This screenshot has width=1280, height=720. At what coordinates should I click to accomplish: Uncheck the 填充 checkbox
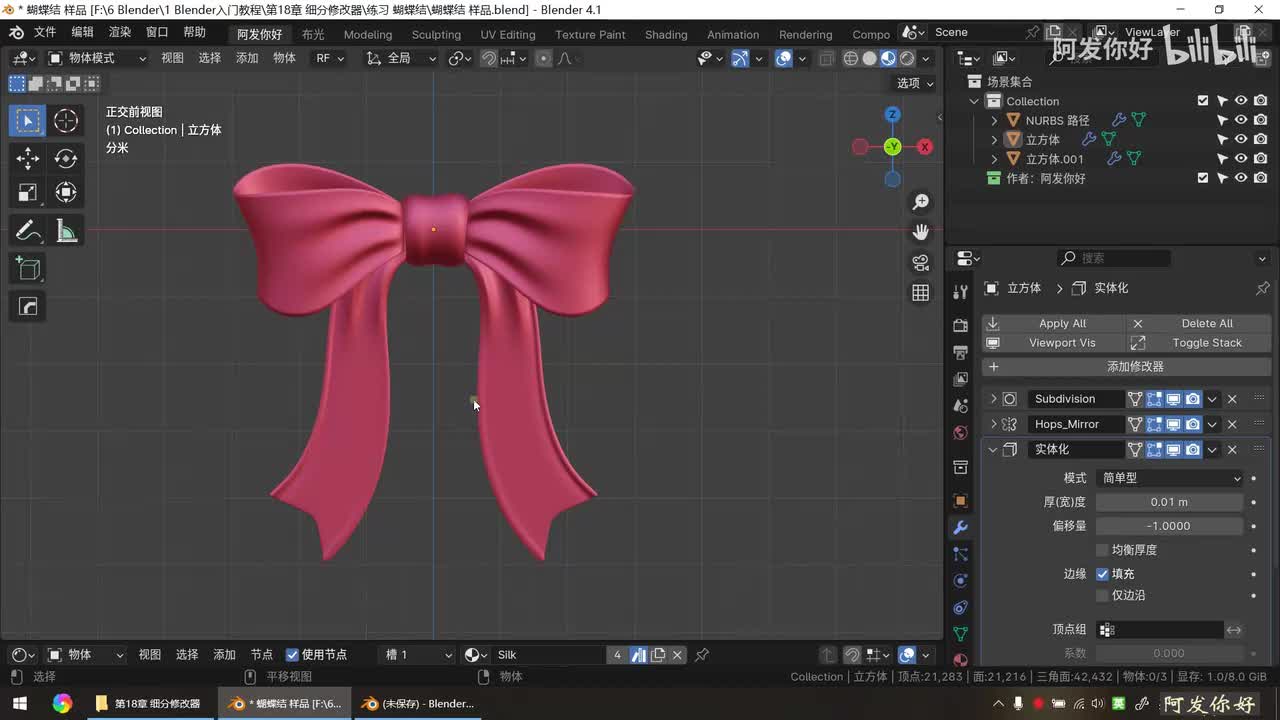pos(1102,574)
